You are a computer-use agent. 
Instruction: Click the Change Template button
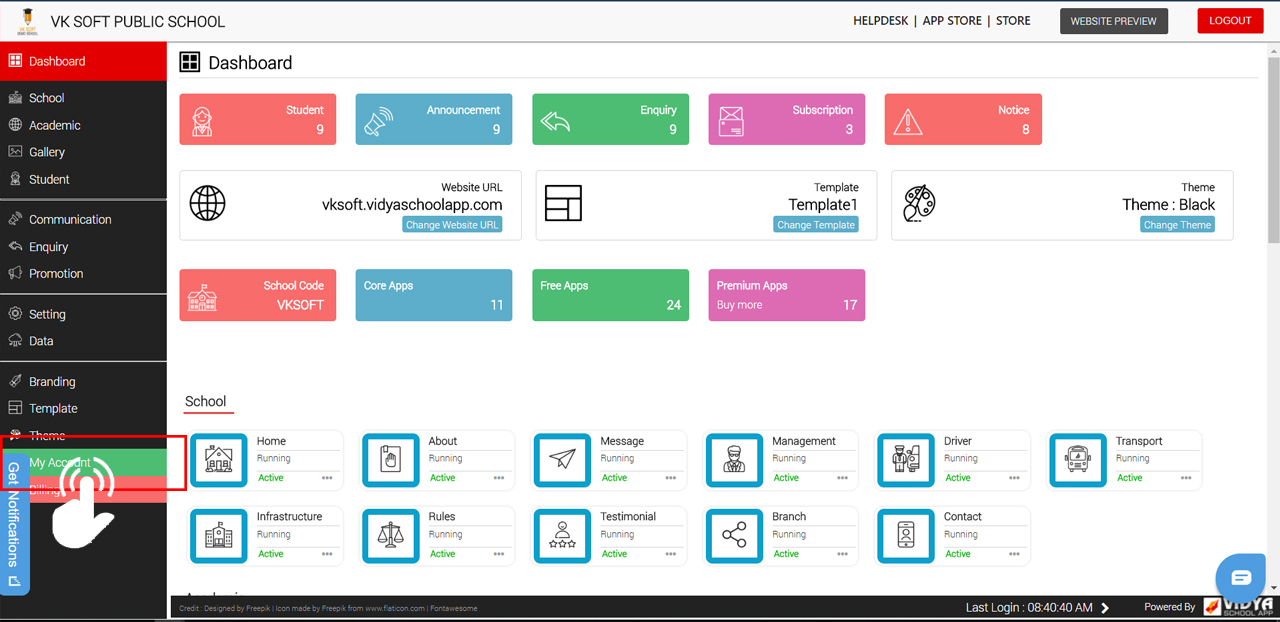[x=816, y=225]
